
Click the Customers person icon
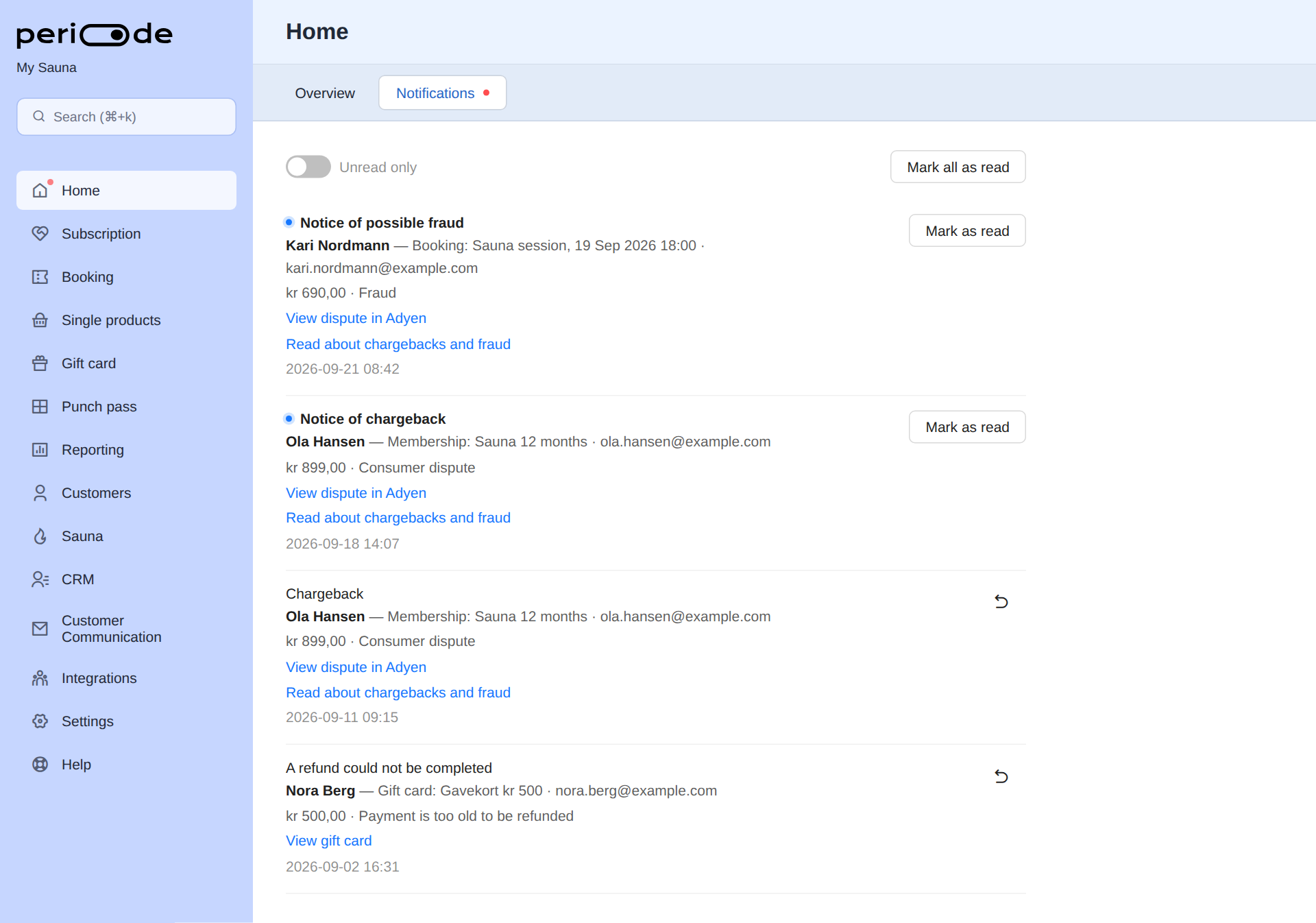click(x=40, y=493)
